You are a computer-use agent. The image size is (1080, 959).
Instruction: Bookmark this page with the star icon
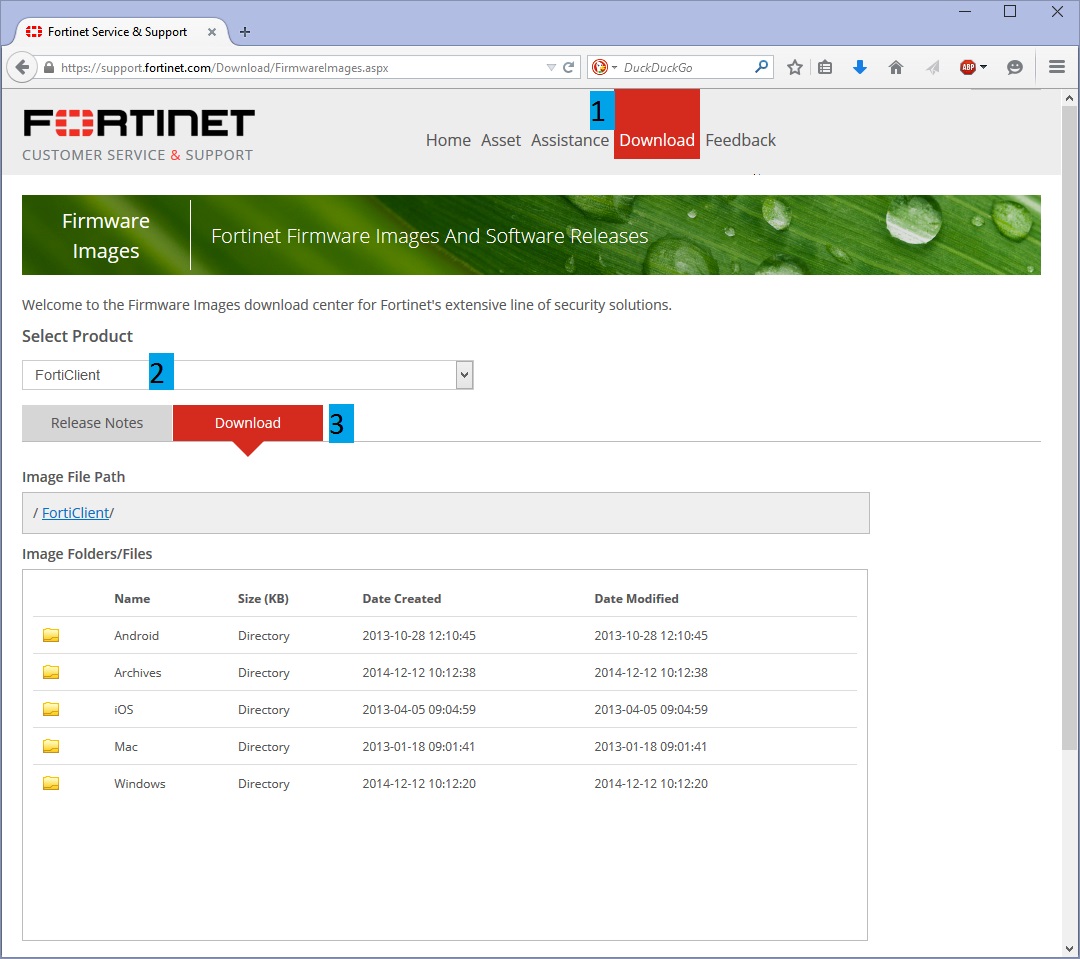tap(795, 68)
